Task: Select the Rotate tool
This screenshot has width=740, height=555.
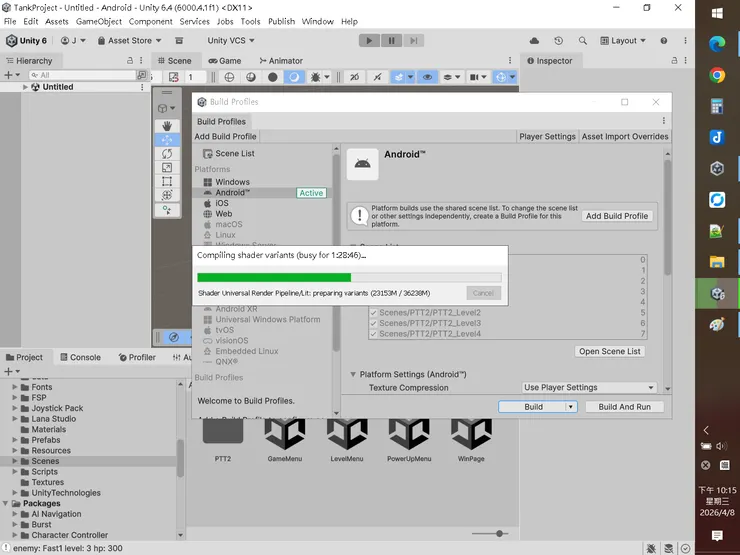Action: 167,154
